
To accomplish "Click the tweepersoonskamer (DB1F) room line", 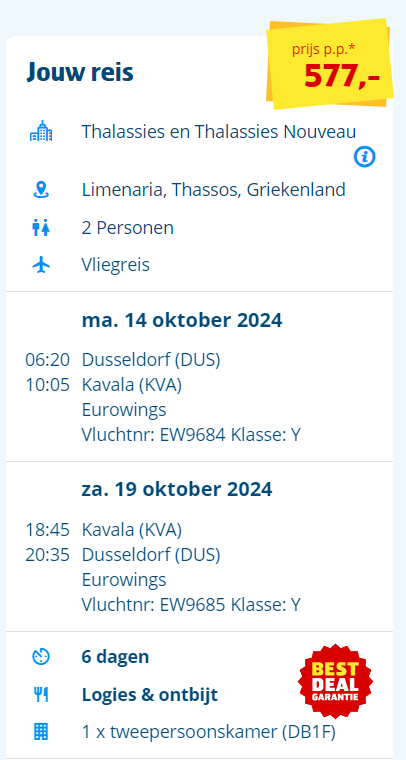I will pyautogui.click(x=208, y=732).
